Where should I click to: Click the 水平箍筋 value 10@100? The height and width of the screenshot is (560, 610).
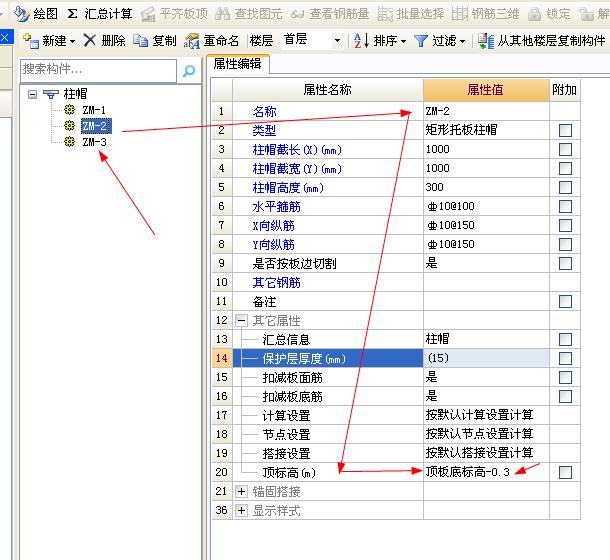click(486, 206)
